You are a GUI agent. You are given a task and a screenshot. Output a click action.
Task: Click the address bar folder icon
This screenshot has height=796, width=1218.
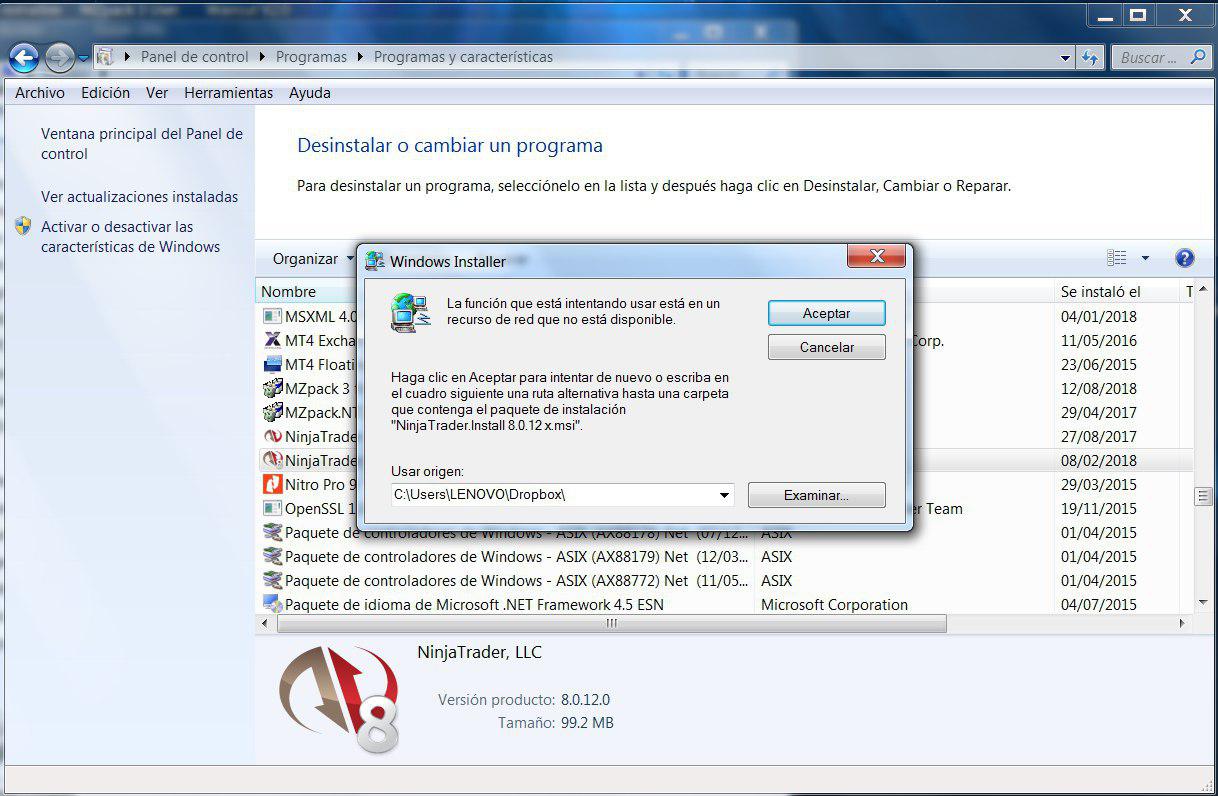pos(104,57)
